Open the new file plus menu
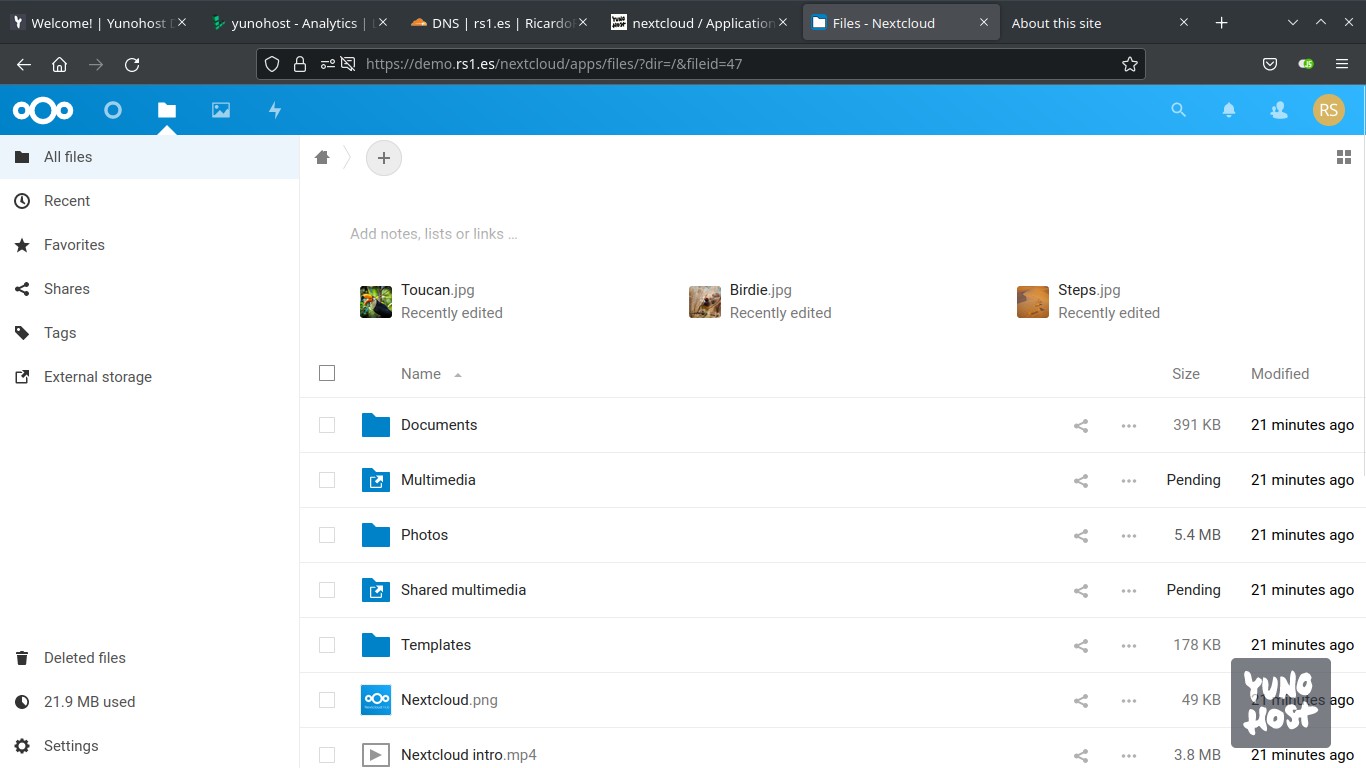Screen dimensions: 1366x768 [x=384, y=158]
